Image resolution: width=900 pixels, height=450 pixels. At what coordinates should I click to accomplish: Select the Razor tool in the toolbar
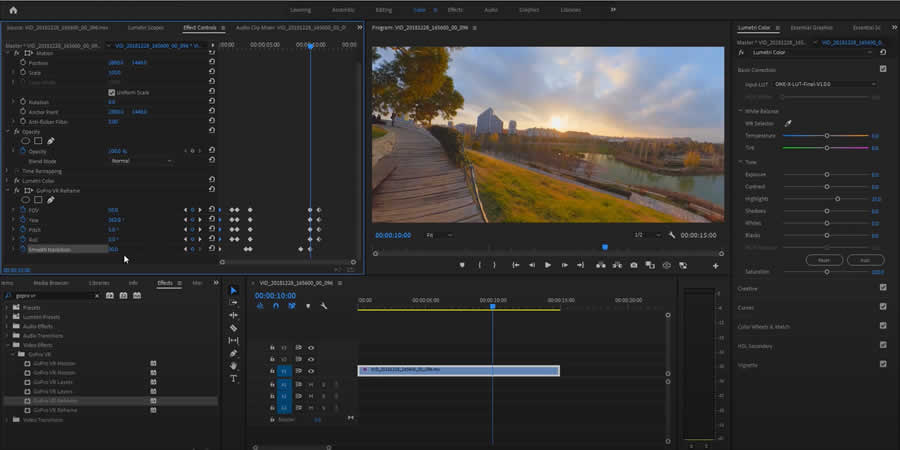[x=233, y=328]
